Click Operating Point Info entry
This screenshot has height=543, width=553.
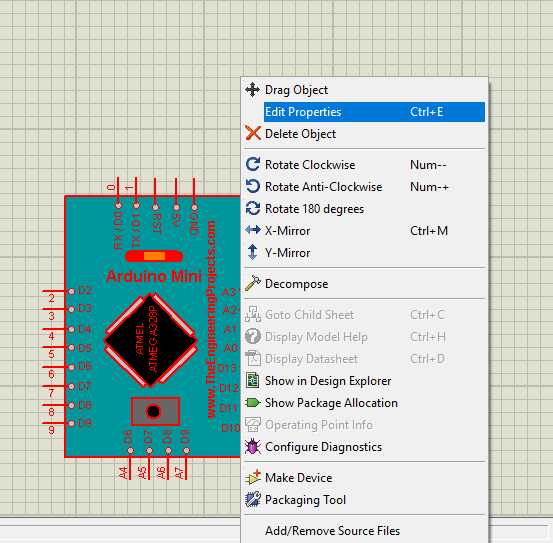[365, 425]
